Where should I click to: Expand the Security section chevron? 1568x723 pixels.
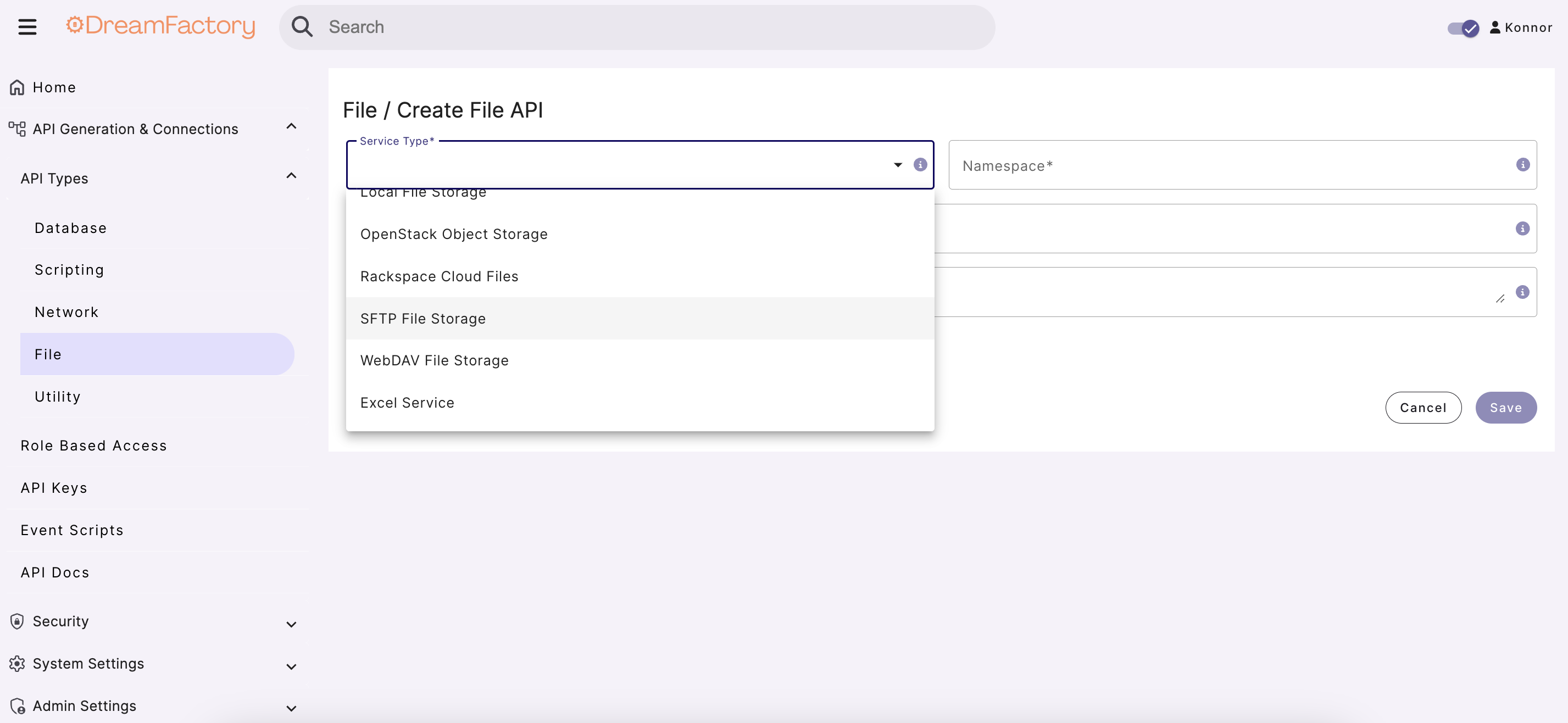291,625
